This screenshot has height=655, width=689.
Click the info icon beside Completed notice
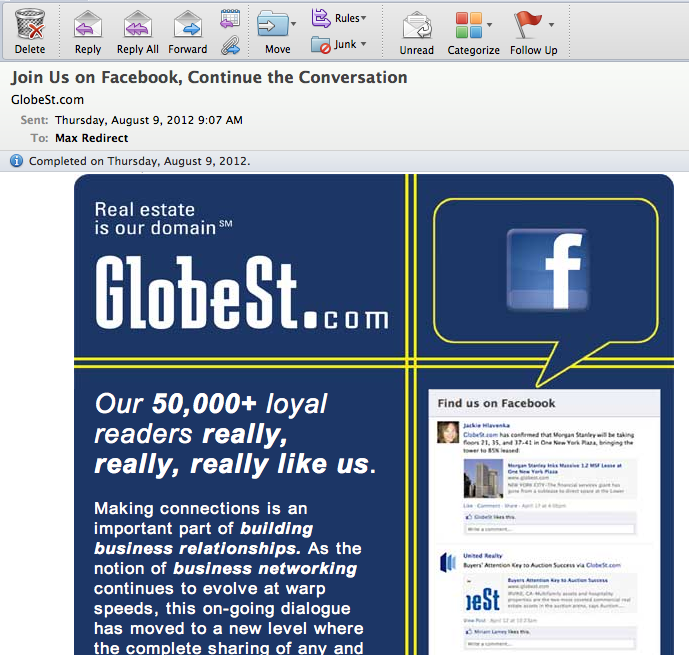point(16,161)
